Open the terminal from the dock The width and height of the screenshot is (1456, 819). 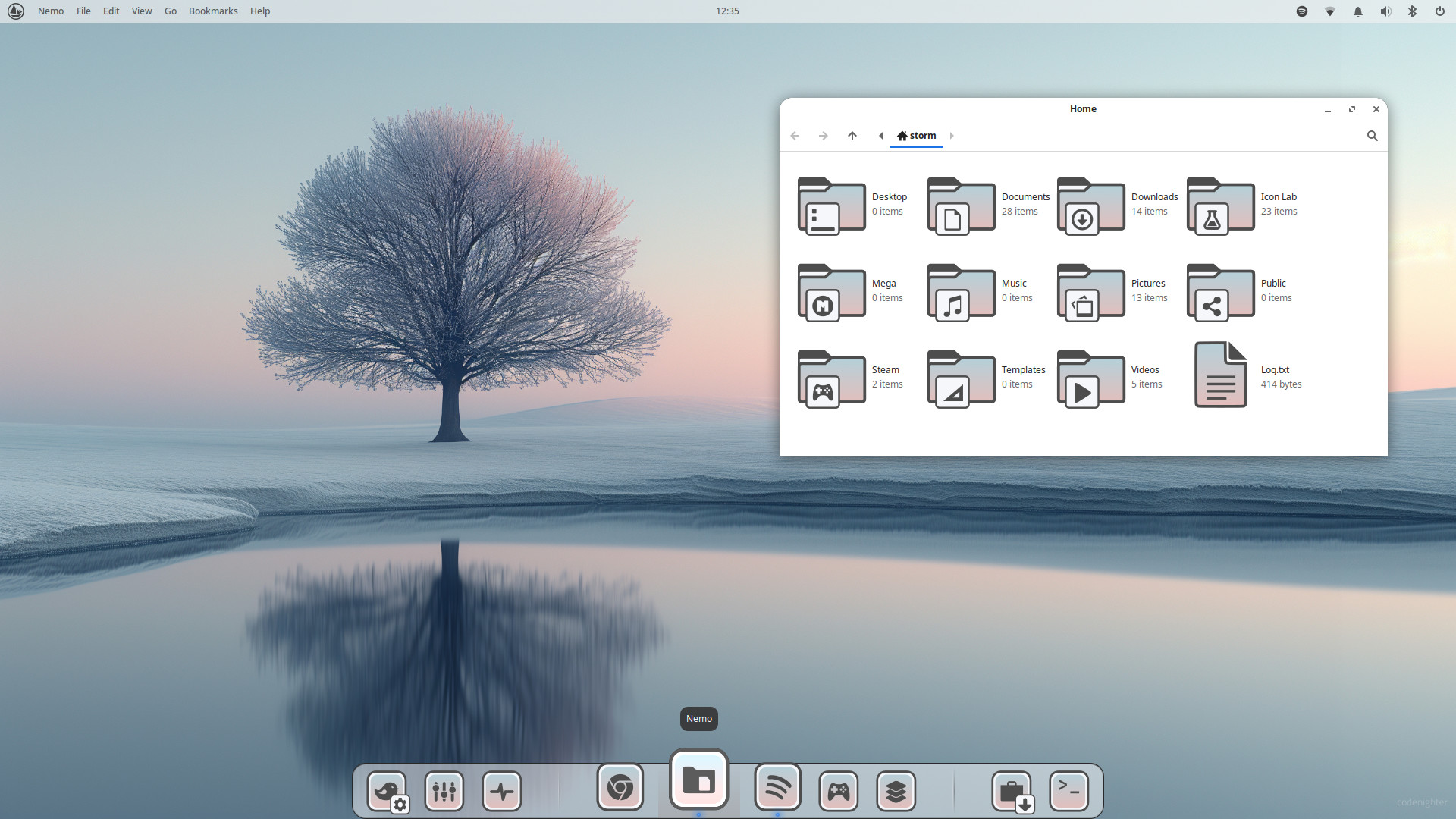point(1068,791)
